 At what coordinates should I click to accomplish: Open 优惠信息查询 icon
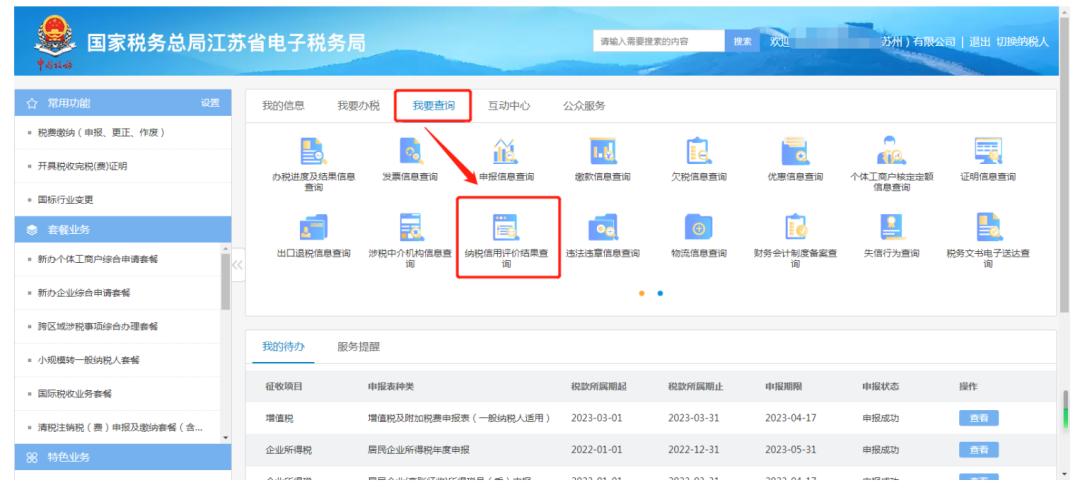pyautogui.click(x=795, y=151)
